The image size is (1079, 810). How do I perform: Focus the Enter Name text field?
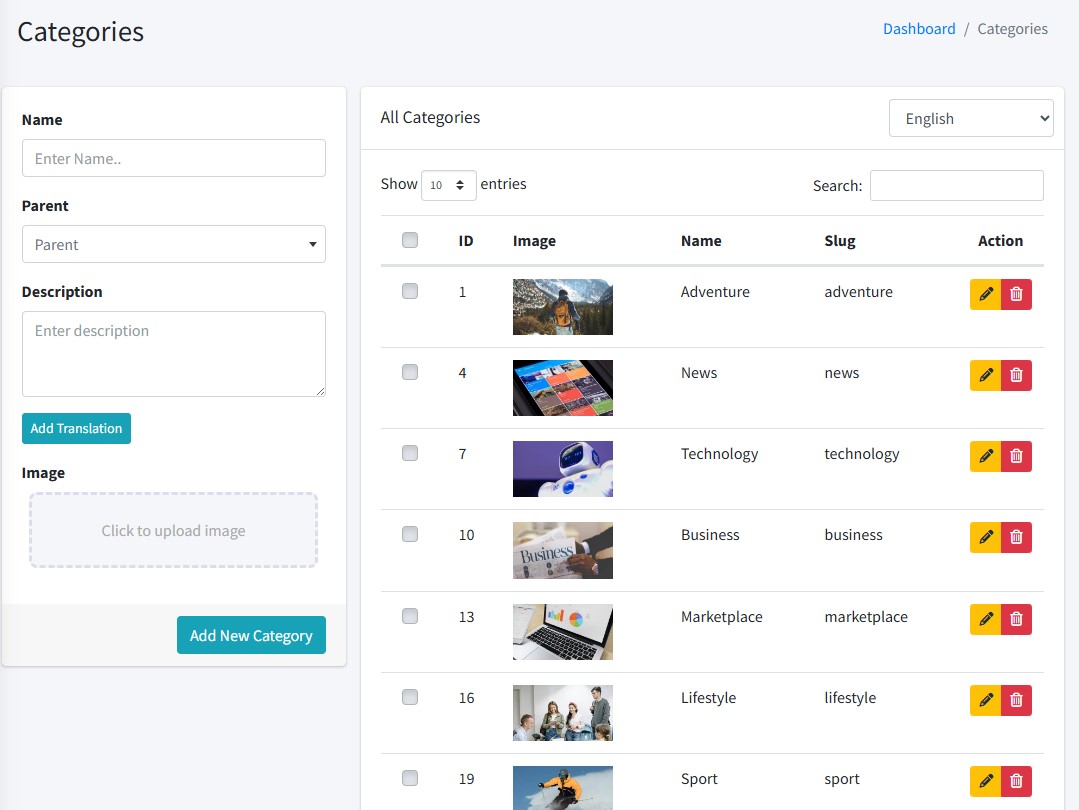coord(174,158)
